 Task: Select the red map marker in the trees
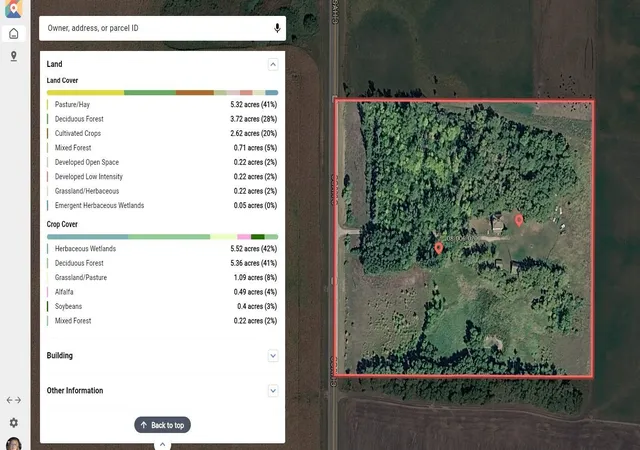pyautogui.click(x=438, y=248)
